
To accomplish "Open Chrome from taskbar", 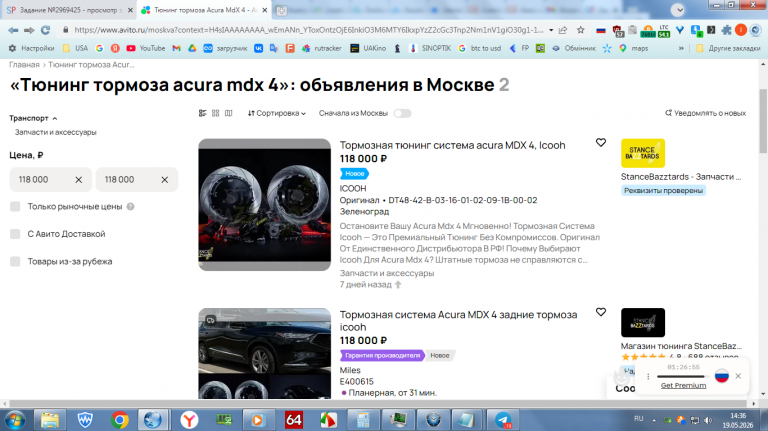I will click(x=120, y=420).
